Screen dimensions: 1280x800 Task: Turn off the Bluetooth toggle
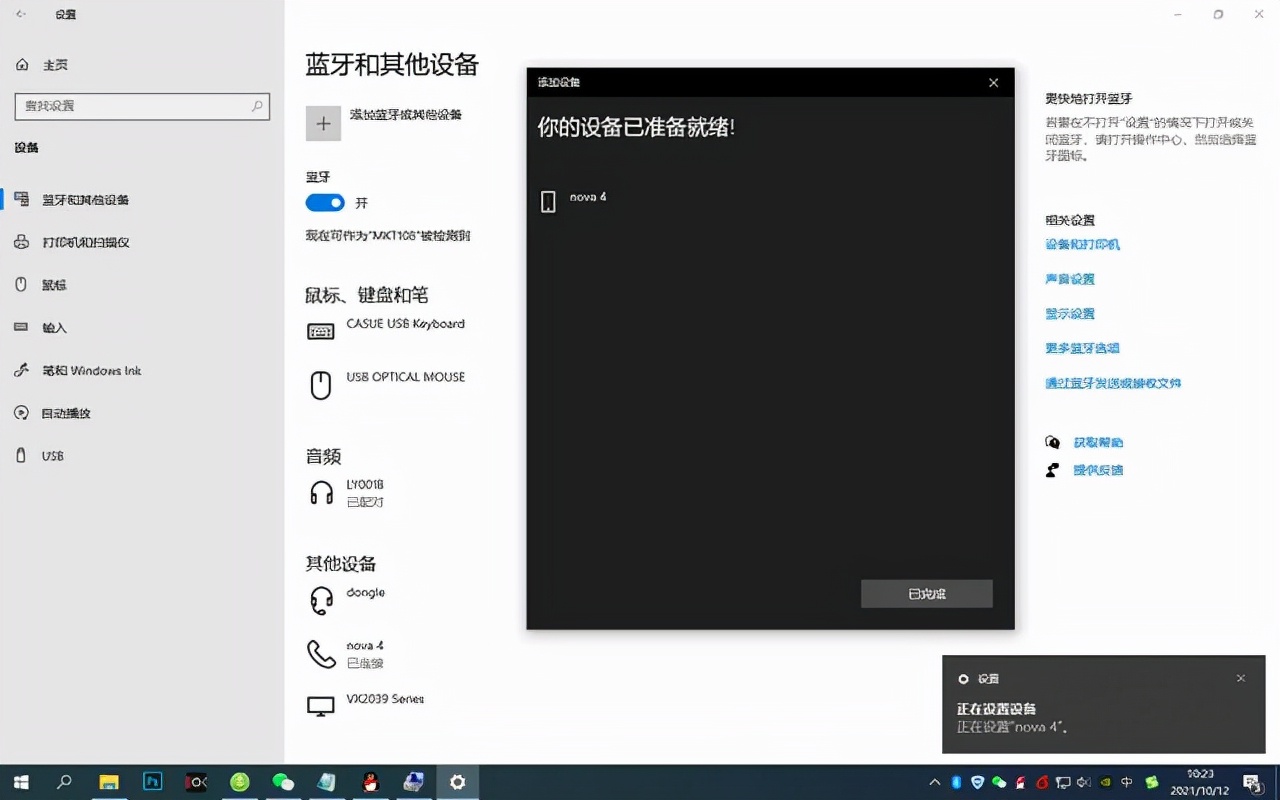(324, 202)
